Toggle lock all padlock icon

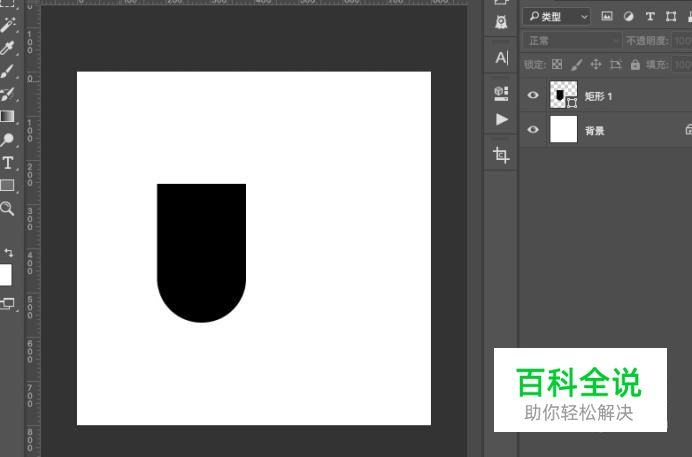635,65
